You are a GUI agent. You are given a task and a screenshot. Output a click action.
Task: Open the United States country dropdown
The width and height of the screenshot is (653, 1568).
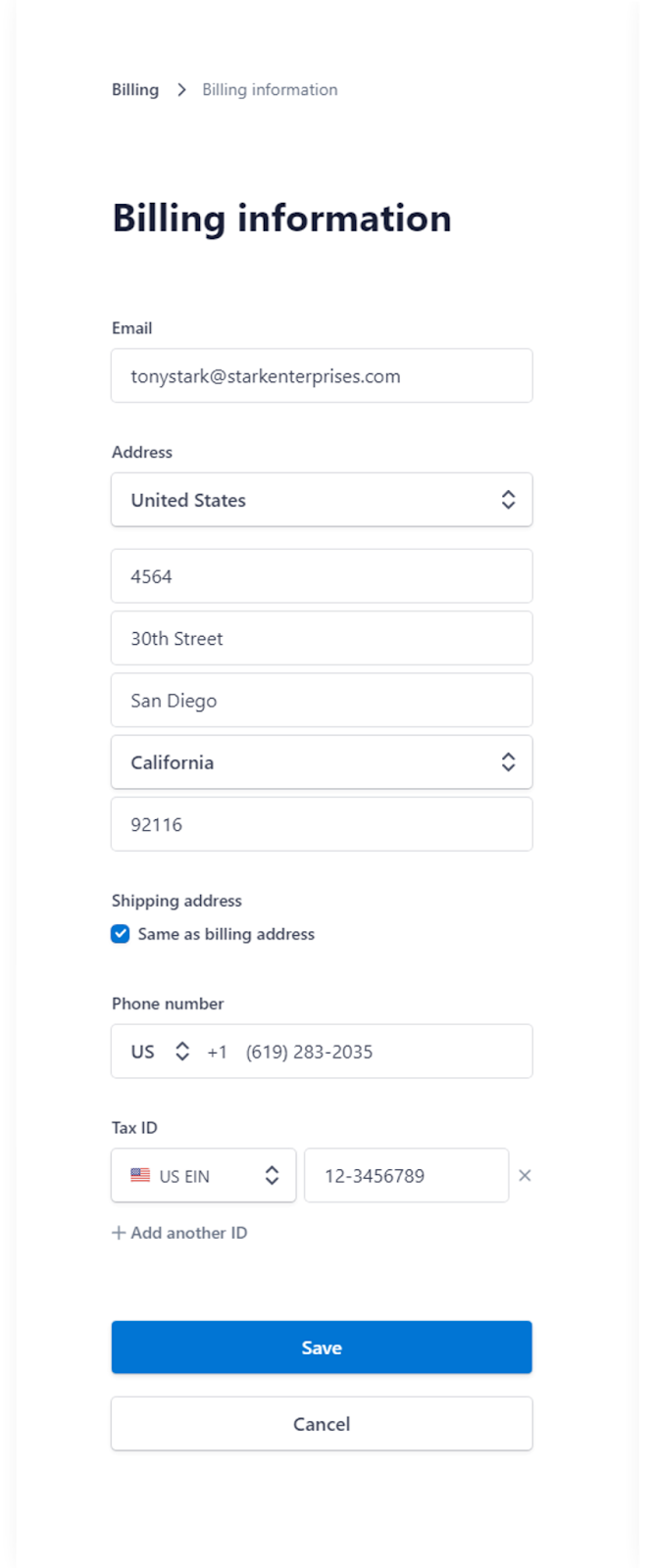[x=304, y=500]
